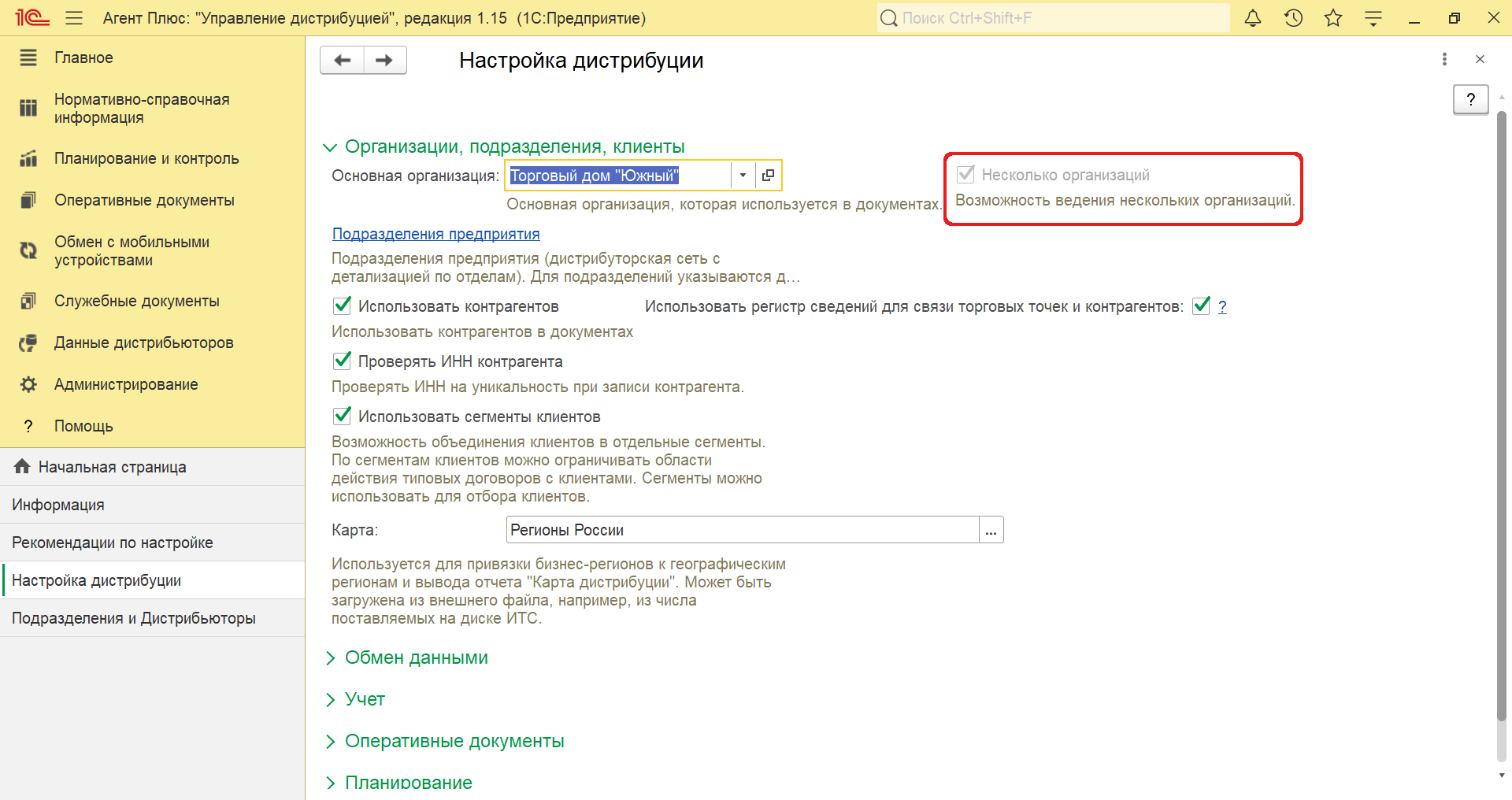Open notifications bell icon
1512x800 pixels.
pyautogui.click(x=1253, y=17)
